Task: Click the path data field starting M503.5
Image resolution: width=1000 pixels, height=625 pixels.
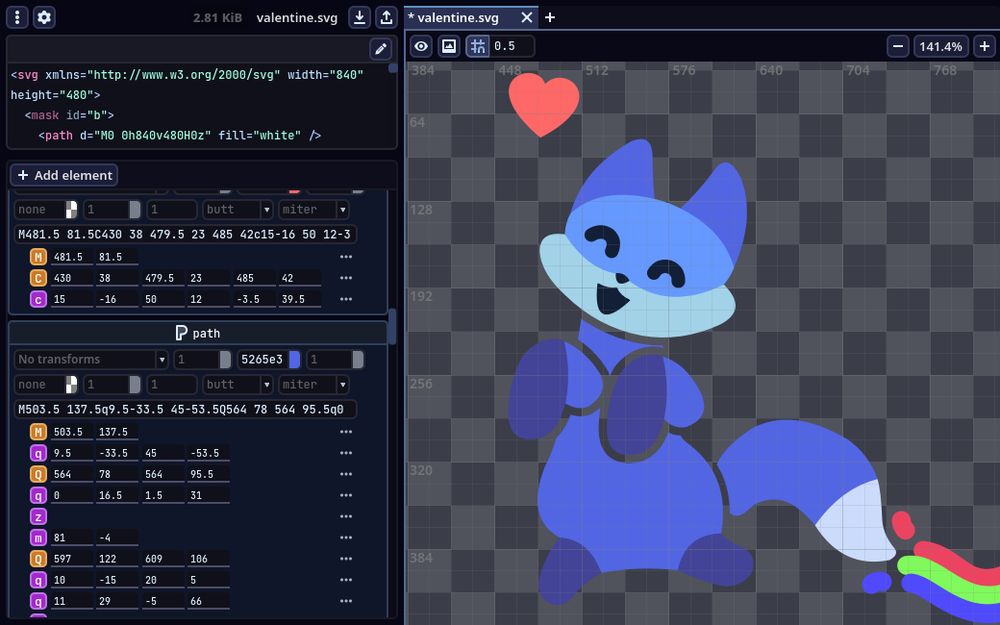Action: (185, 409)
